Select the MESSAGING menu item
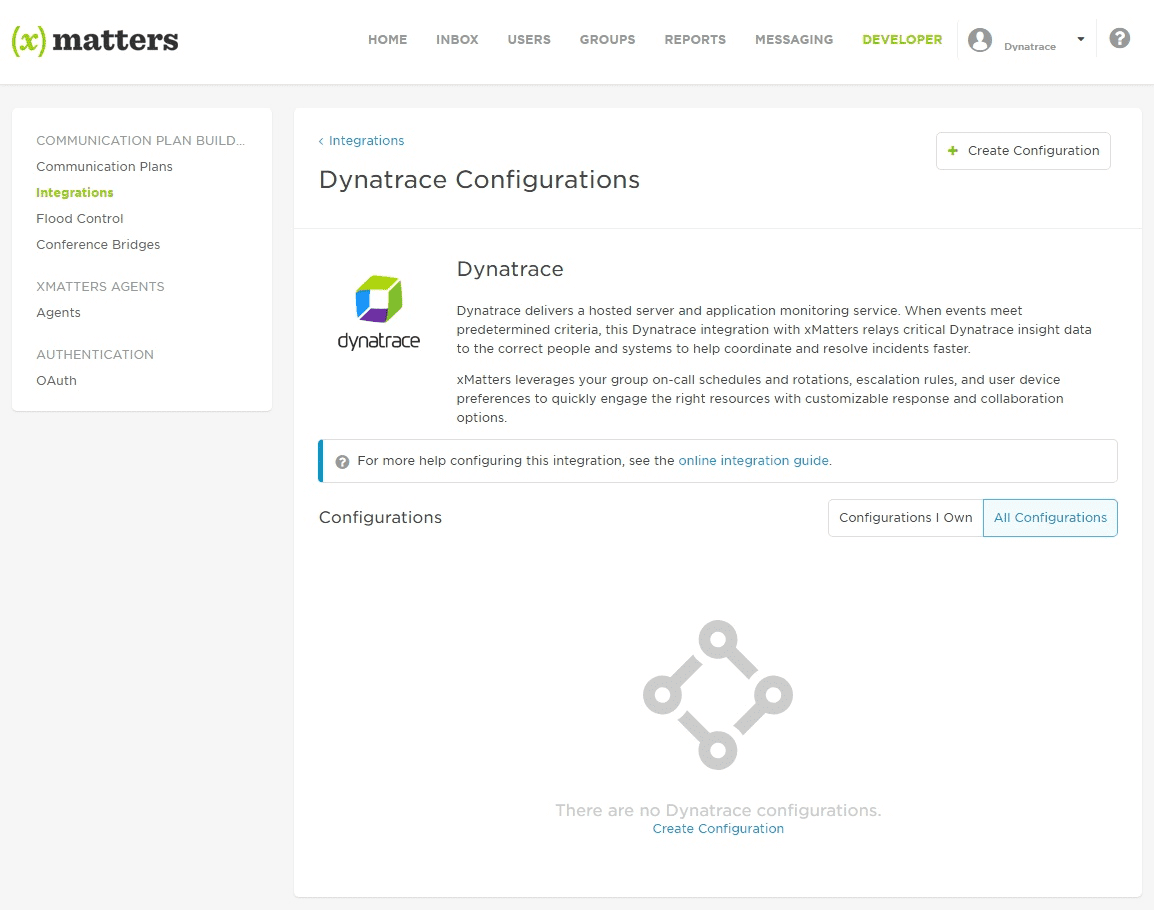This screenshot has width=1154, height=910. (793, 39)
